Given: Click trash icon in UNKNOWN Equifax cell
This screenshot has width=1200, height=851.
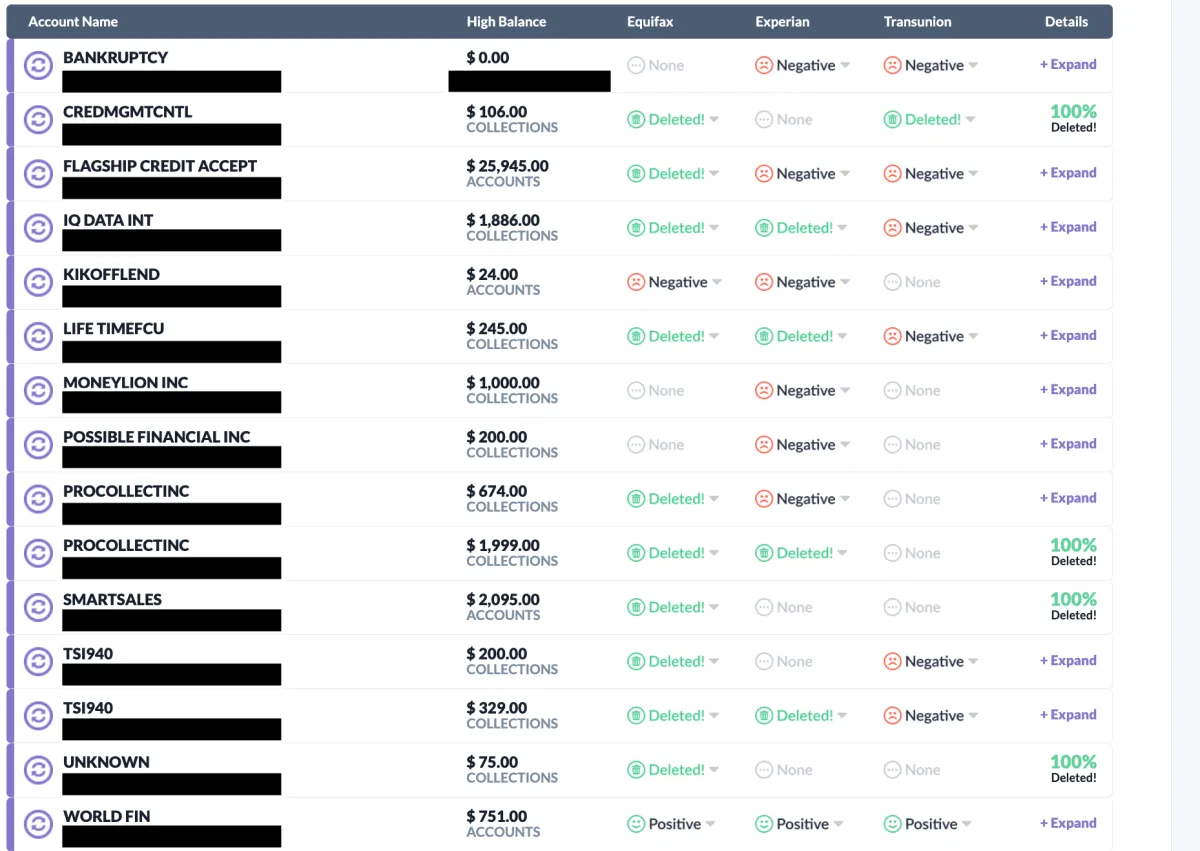Looking at the screenshot, I should coord(636,770).
